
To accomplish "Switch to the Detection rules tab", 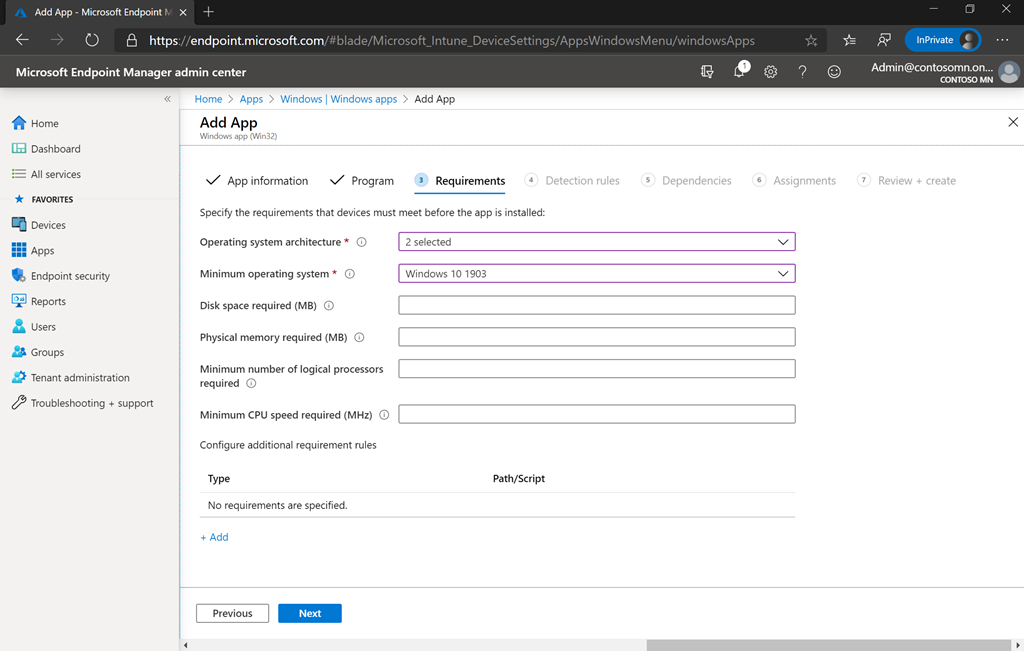I will click(x=582, y=181).
